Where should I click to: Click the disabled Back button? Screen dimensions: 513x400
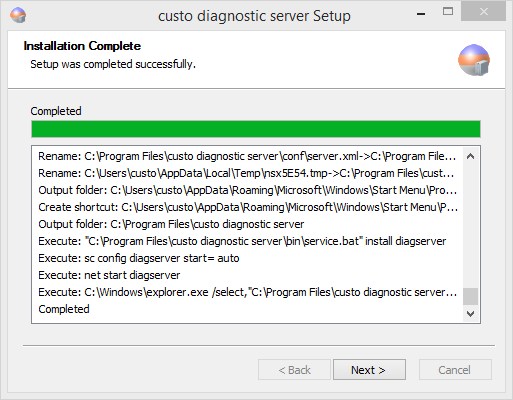(x=294, y=369)
